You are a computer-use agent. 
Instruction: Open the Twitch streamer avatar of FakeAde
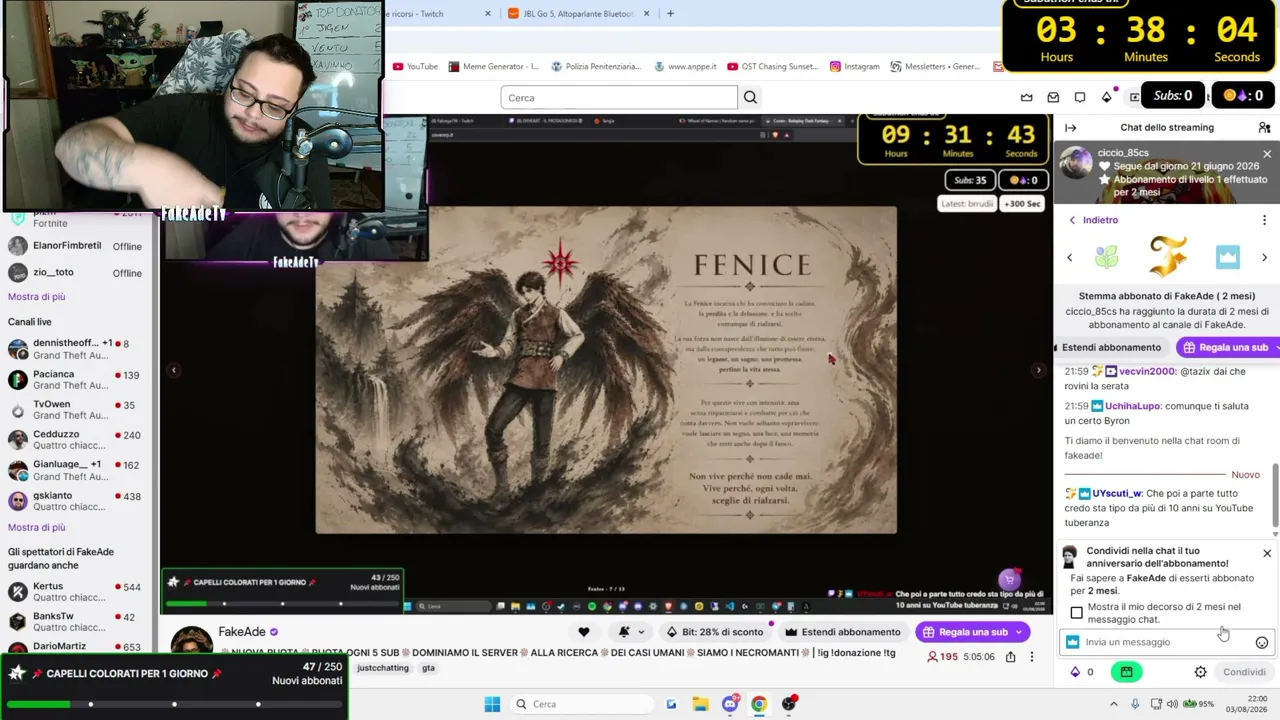[191, 640]
